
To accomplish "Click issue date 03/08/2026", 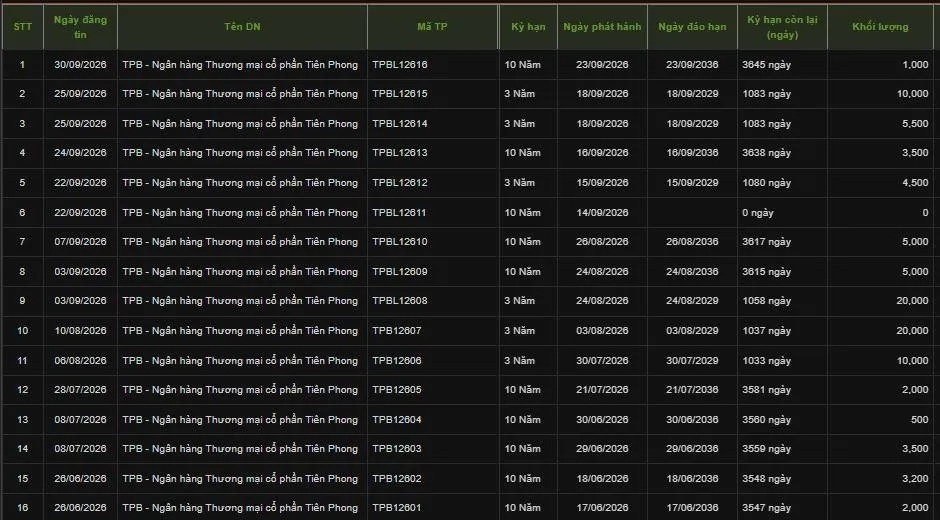I will 602,330.
